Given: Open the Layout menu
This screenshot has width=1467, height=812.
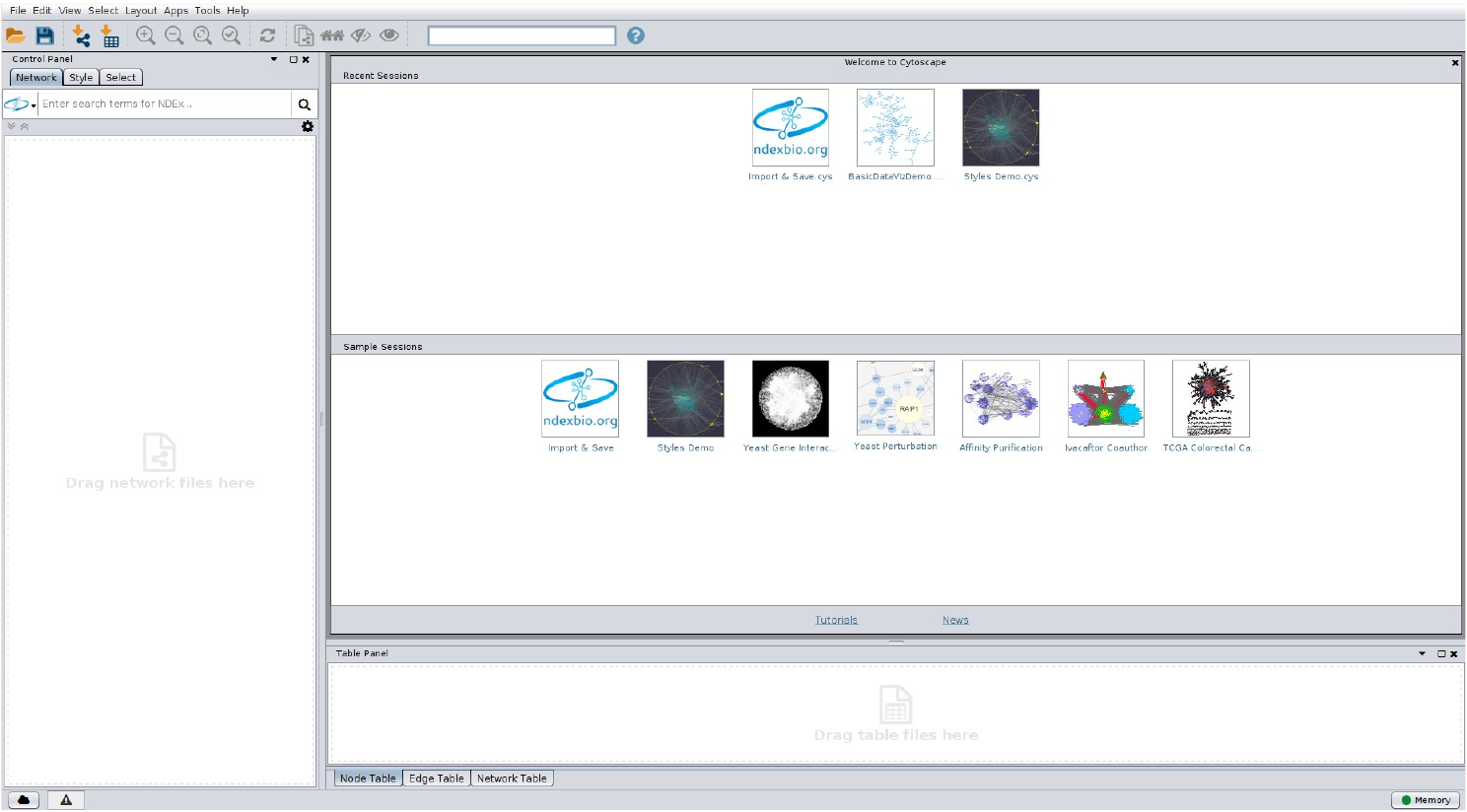Looking at the screenshot, I should (141, 10).
